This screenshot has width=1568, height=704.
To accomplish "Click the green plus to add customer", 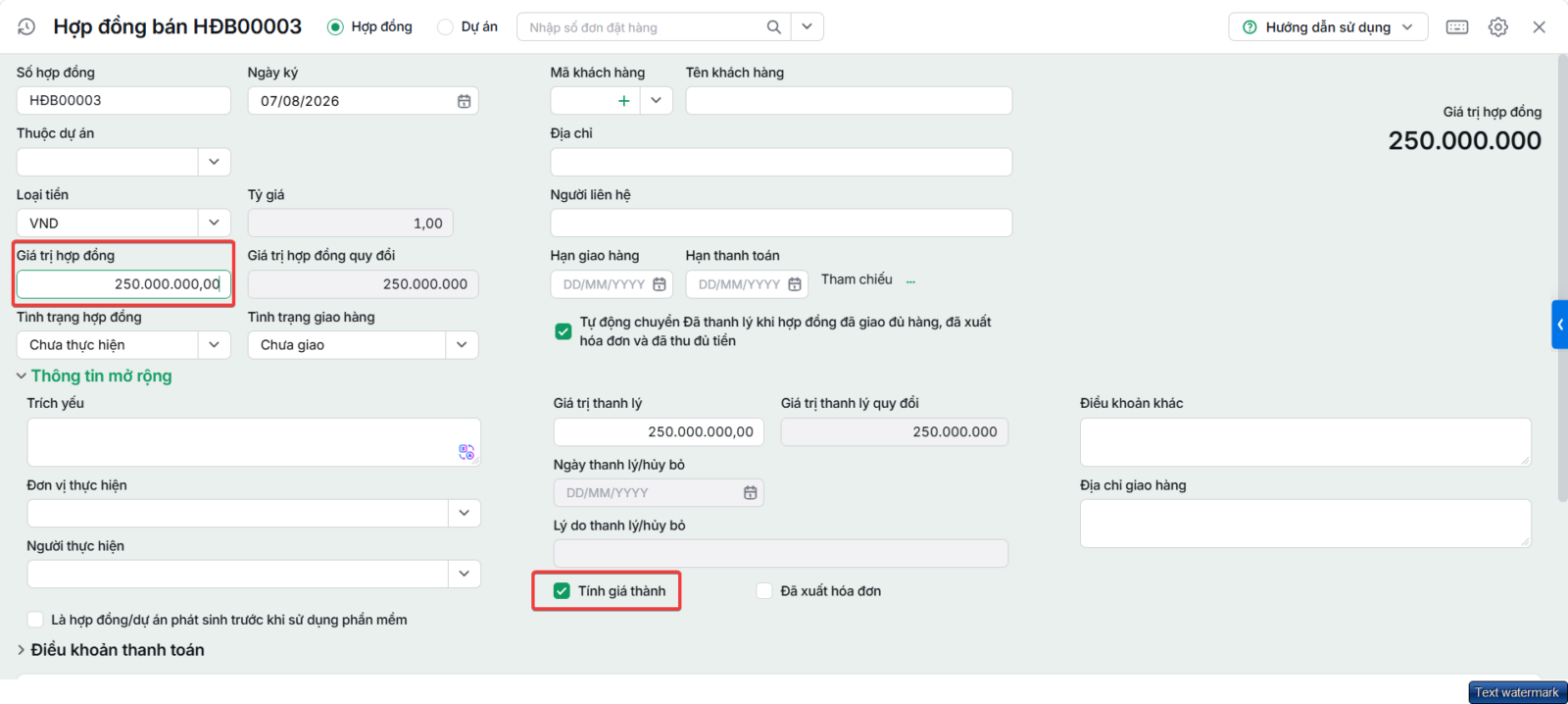I will (x=623, y=101).
